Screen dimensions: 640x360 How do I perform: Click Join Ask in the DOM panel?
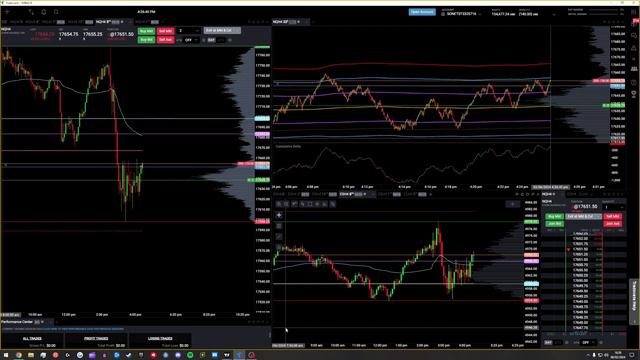[613, 224]
